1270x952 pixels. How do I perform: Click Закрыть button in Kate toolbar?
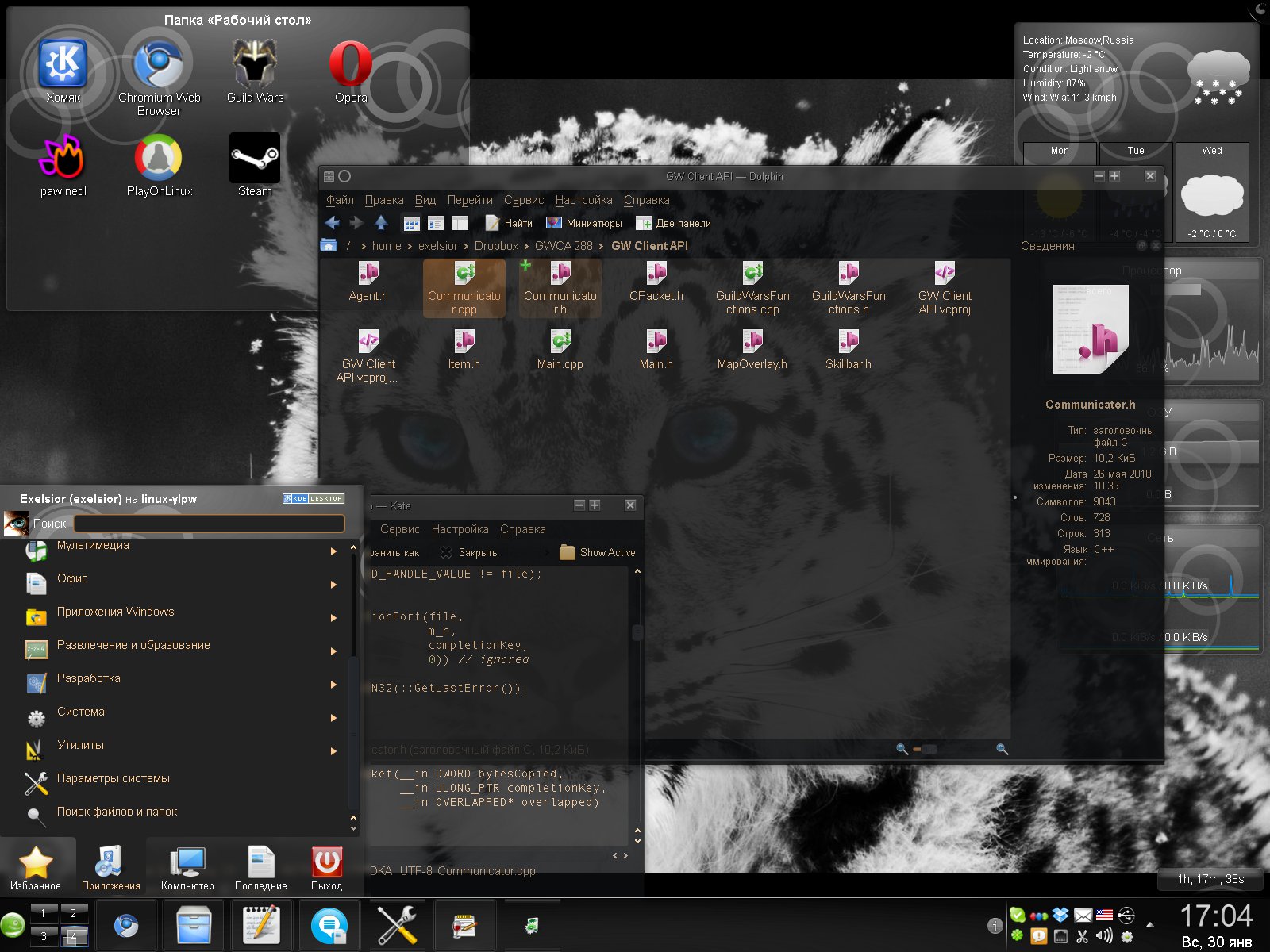(x=469, y=552)
